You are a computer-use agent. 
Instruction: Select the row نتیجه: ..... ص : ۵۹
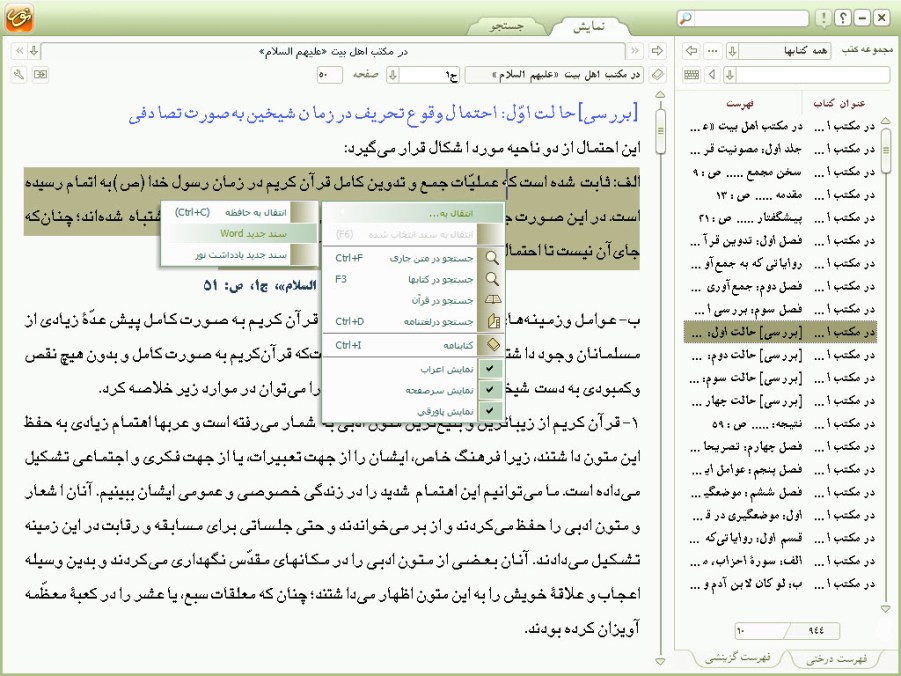(x=780, y=424)
